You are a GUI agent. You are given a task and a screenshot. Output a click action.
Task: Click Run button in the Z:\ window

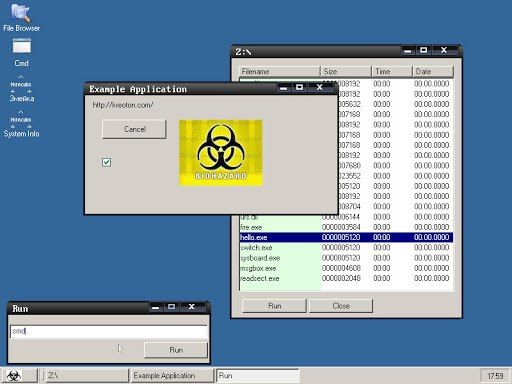[x=274, y=306]
